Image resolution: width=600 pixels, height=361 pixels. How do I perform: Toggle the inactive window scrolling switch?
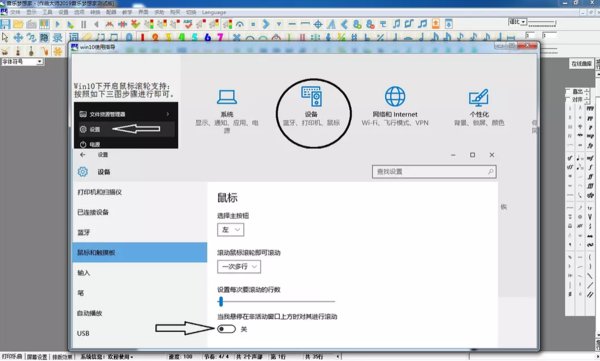(226, 329)
